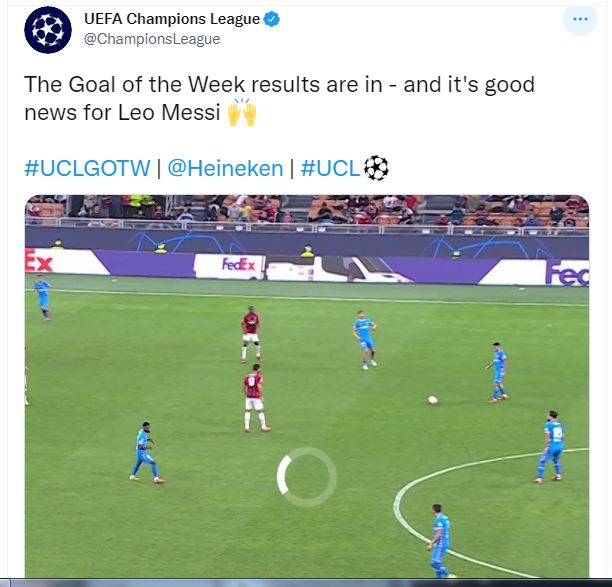Click the soccer ball emoji after #UCL
The image size is (612, 587).
click(376, 168)
